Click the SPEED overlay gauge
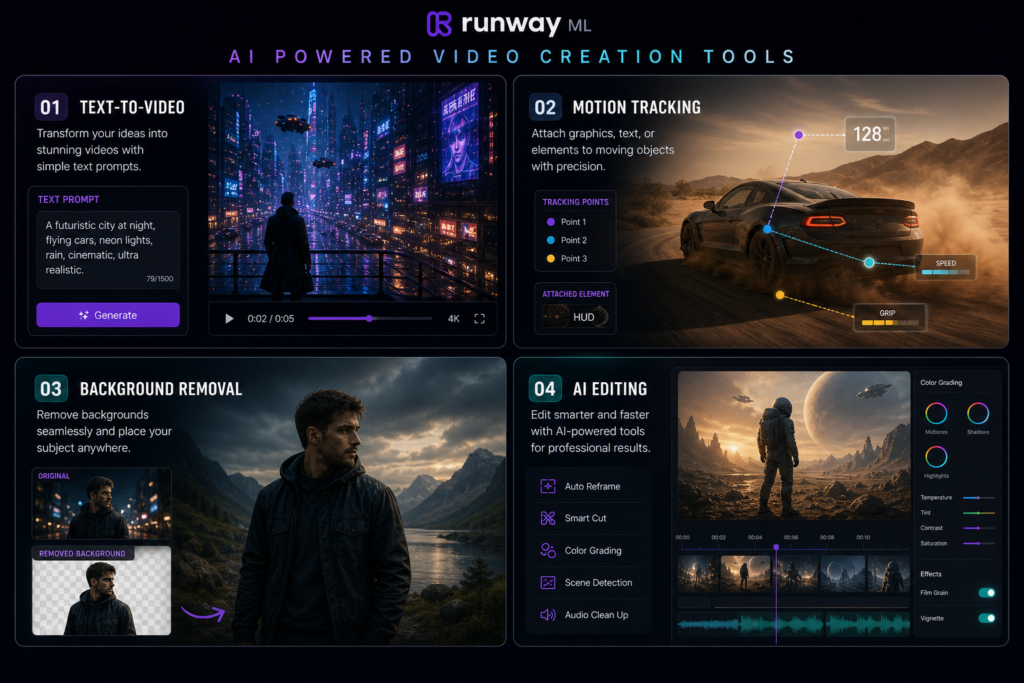This screenshot has height=683, width=1024. click(x=946, y=267)
